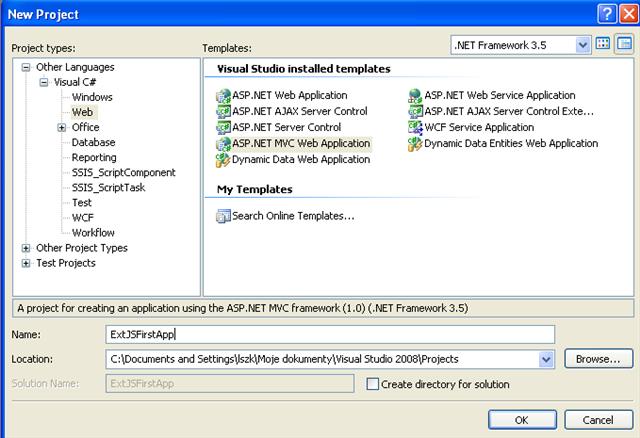The height and width of the screenshot is (438, 640).
Task: Pick the ASP.NET Server Control template icon
Action: tap(223, 127)
